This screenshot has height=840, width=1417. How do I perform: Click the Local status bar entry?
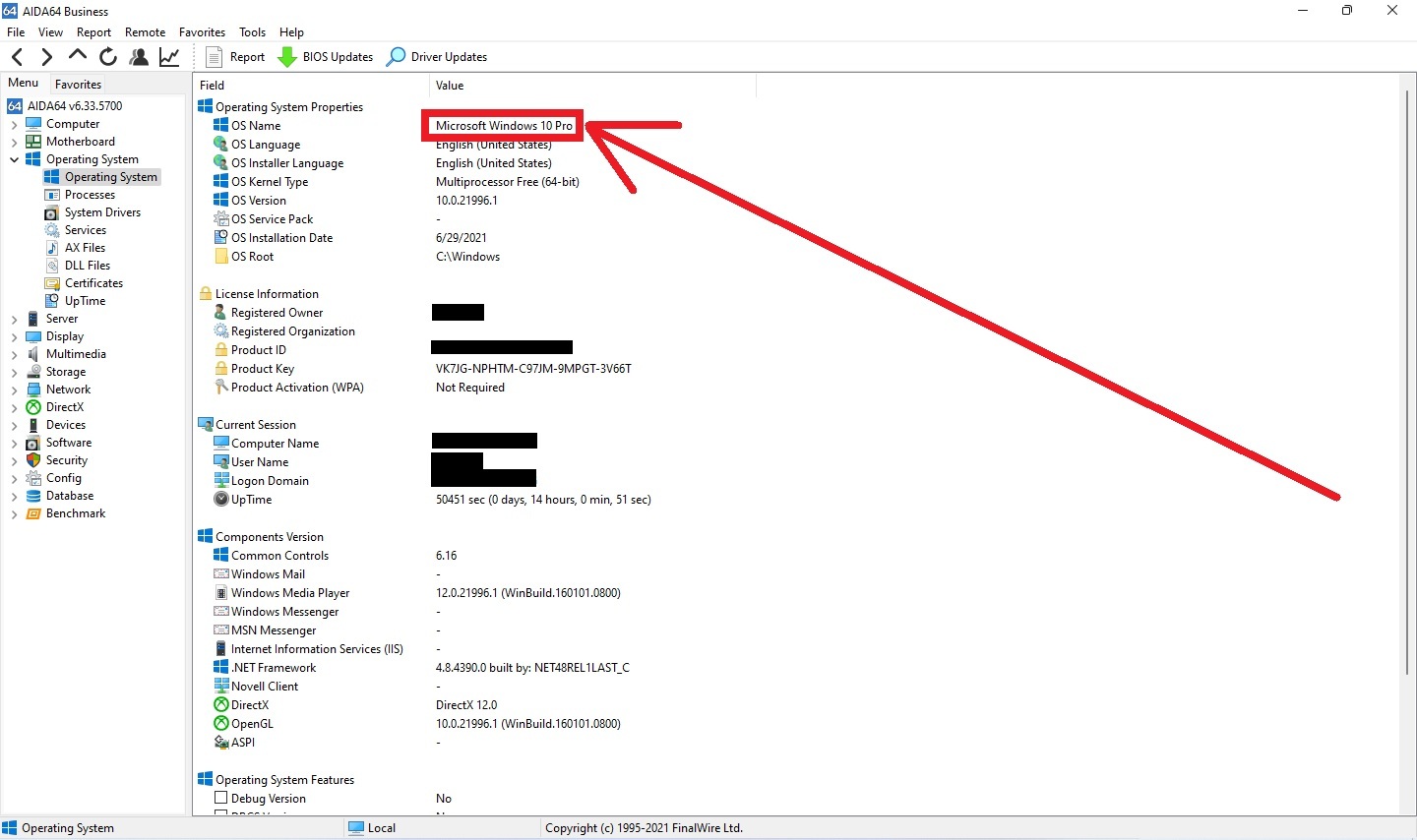click(x=372, y=828)
